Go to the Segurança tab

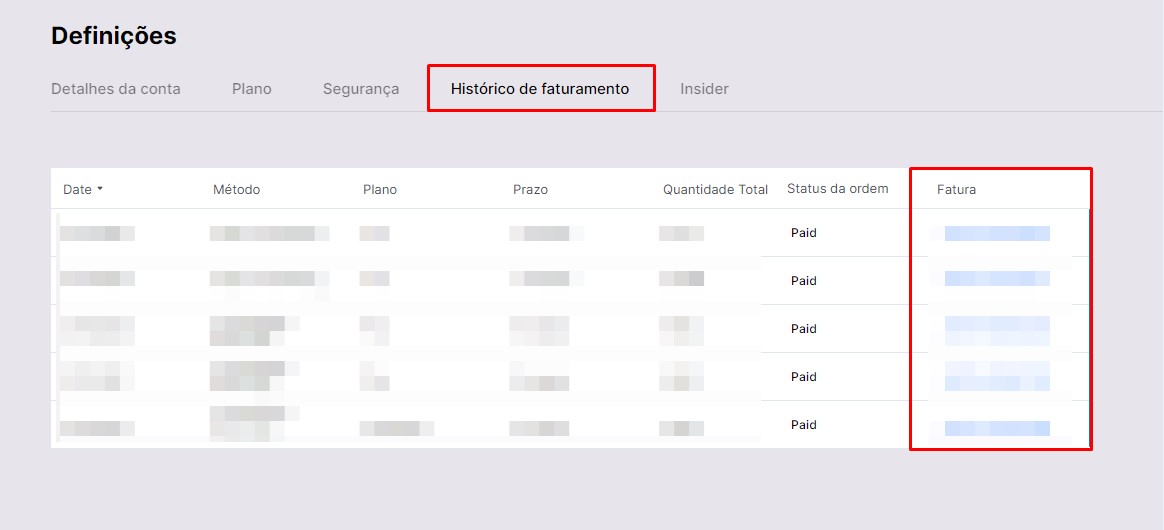point(360,89)
